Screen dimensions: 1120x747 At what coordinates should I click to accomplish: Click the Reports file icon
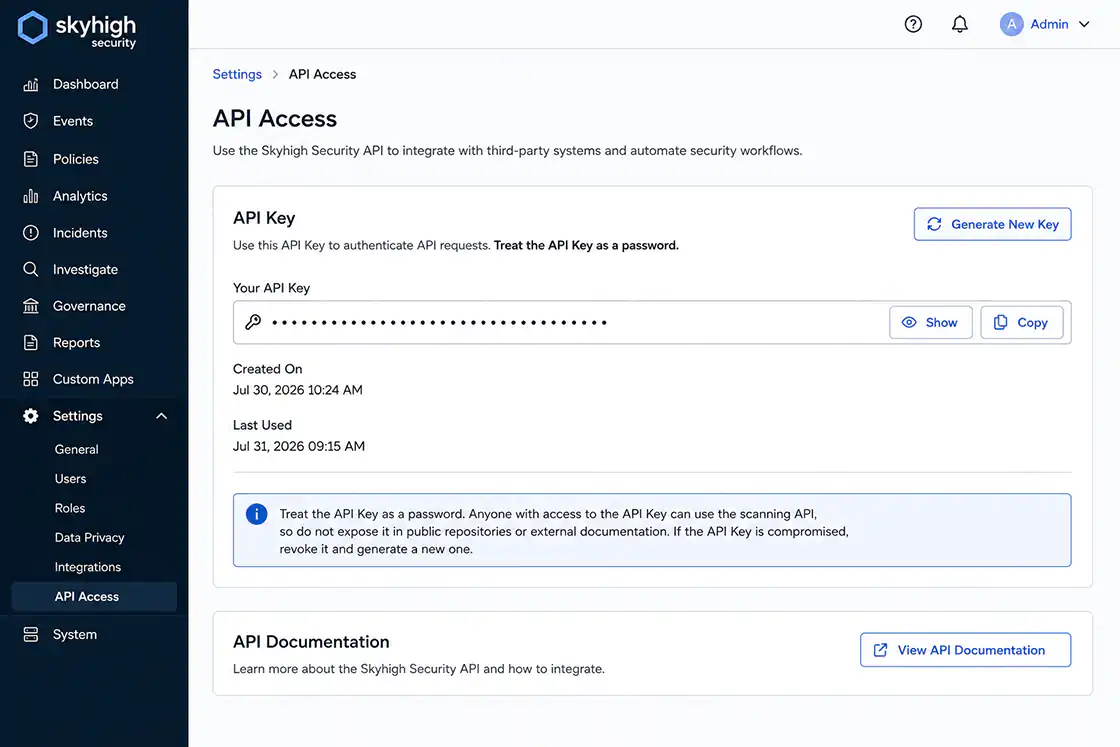pos(31,343)
